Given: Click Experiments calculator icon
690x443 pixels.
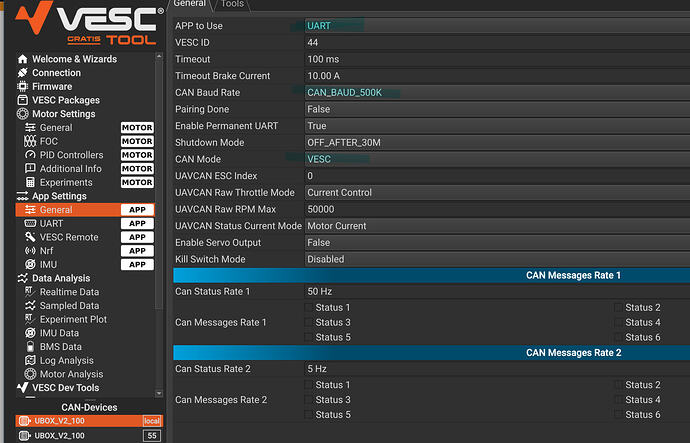Looking at the screenshot, I should click(x=30, y=182).
